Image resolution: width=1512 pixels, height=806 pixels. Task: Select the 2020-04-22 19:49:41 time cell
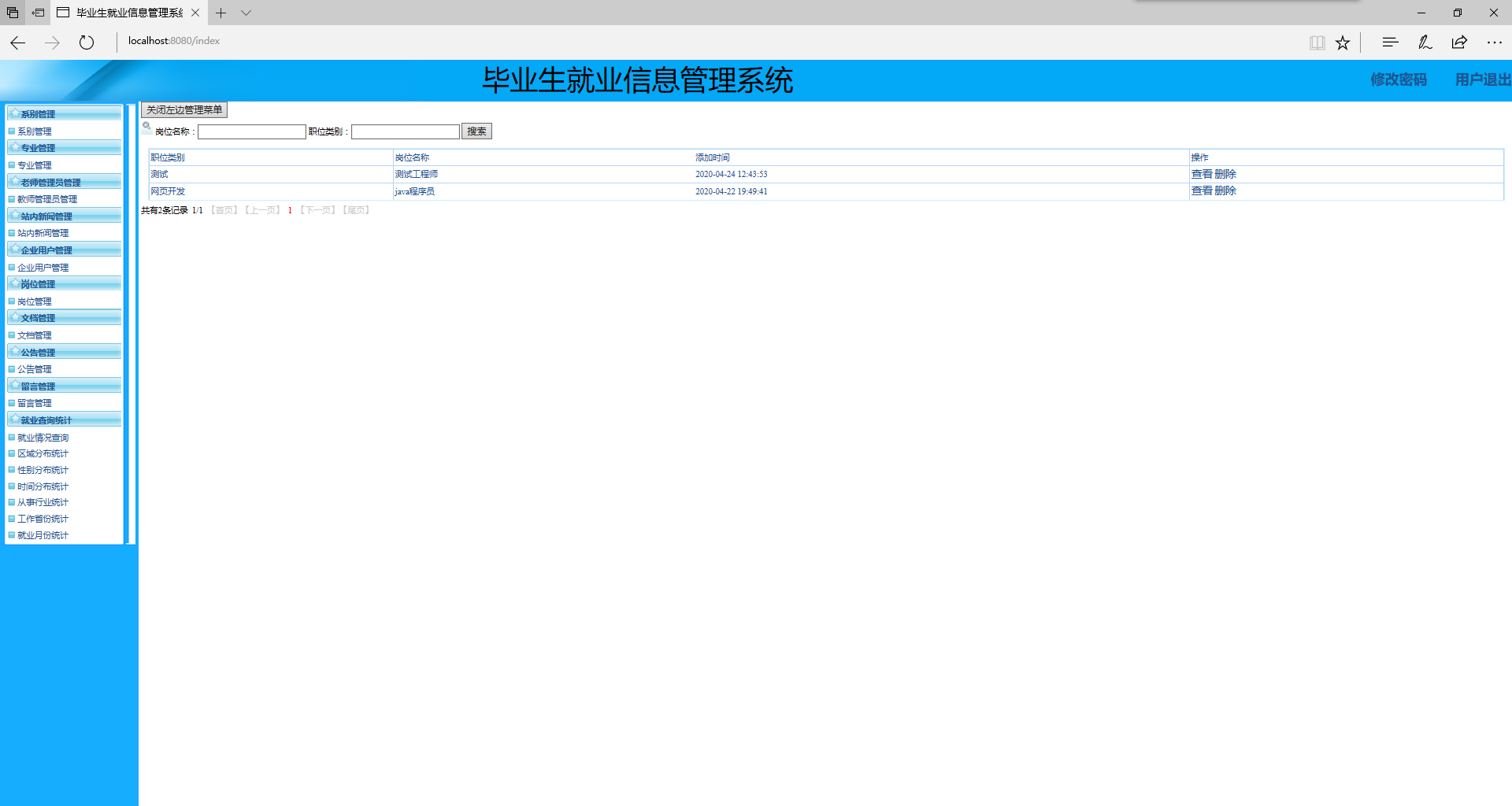point(731,191)
